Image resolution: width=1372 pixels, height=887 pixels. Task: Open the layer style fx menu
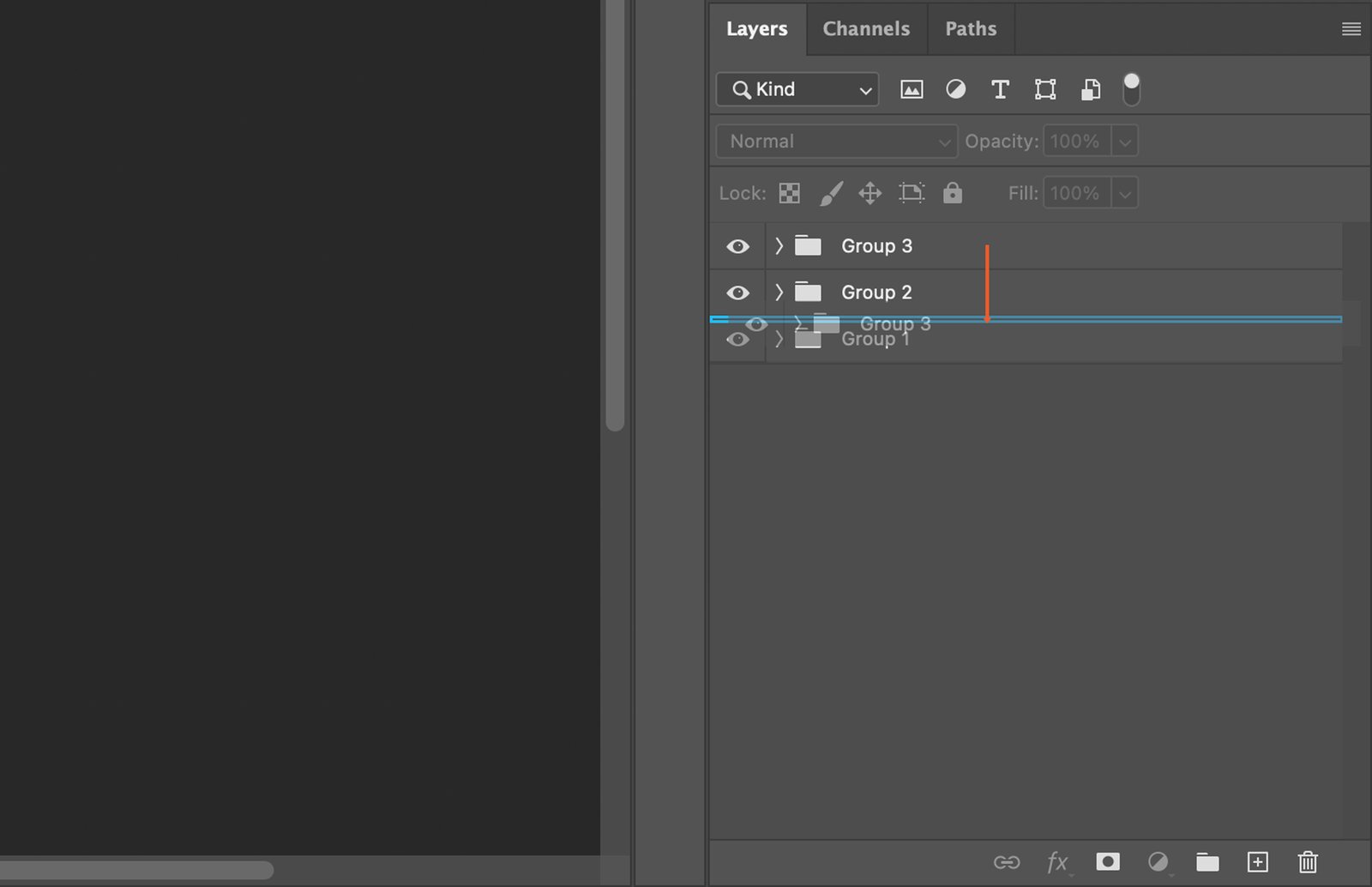(1057, 861)
